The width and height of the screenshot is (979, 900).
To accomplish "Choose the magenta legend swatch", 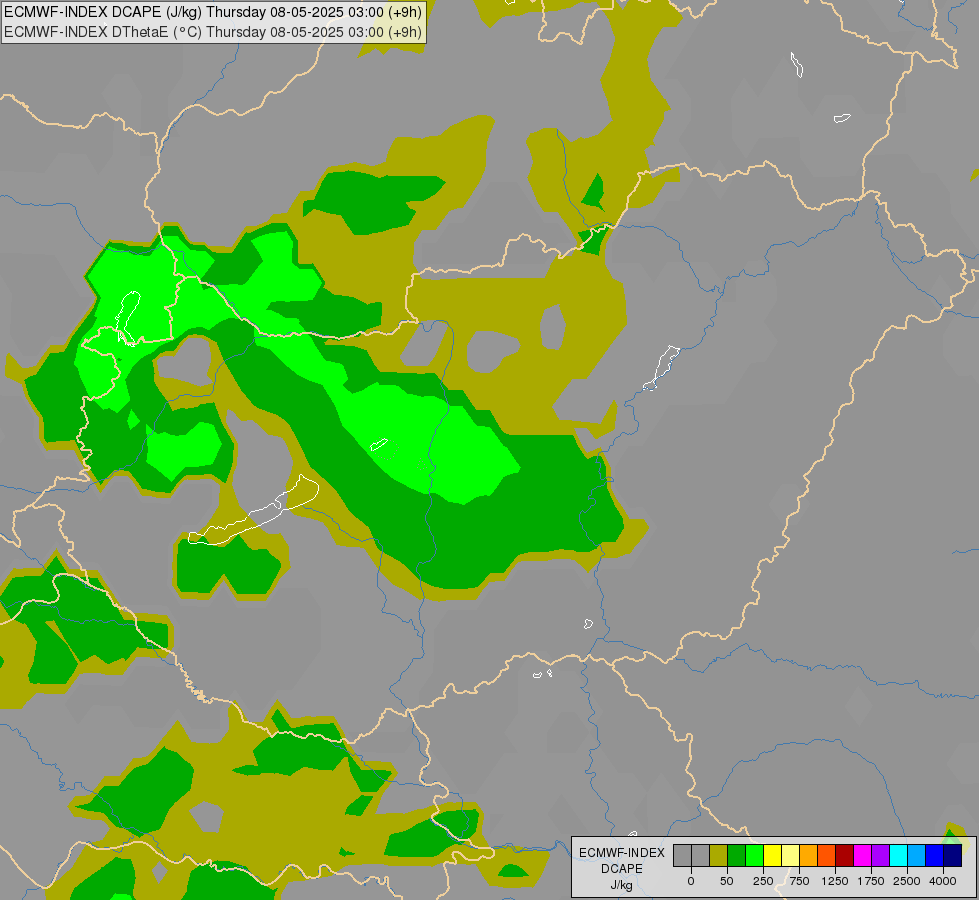I will coord(862,856).
